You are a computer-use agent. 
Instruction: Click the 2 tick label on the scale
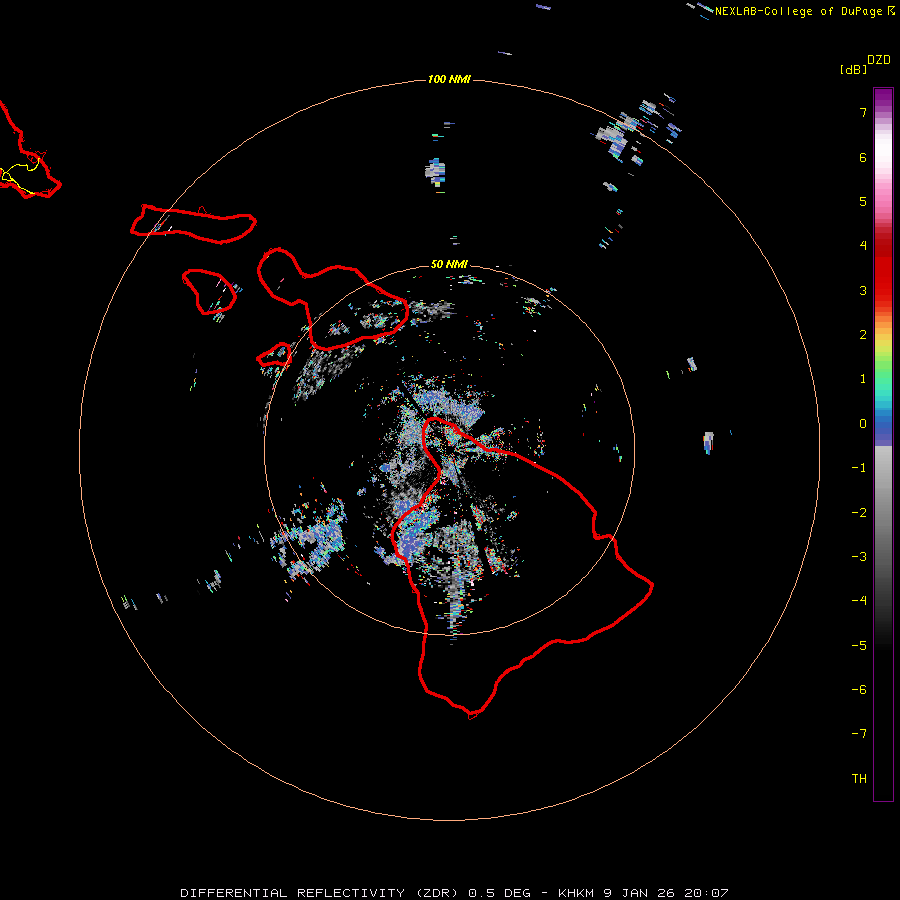click(863, 335)
